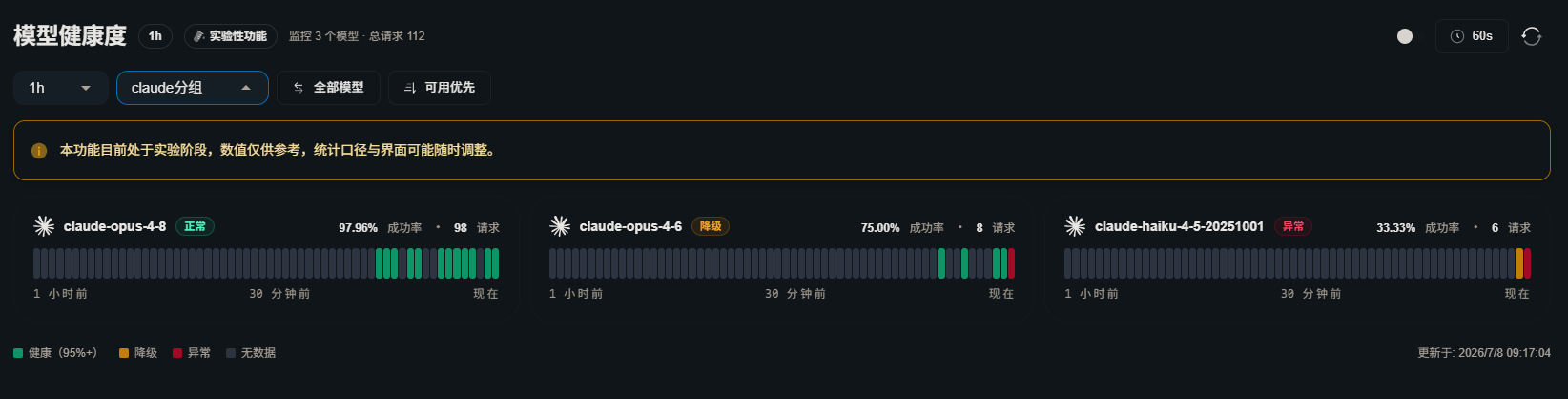Click the gray 无数据 legend swatch

click(231, 353)
